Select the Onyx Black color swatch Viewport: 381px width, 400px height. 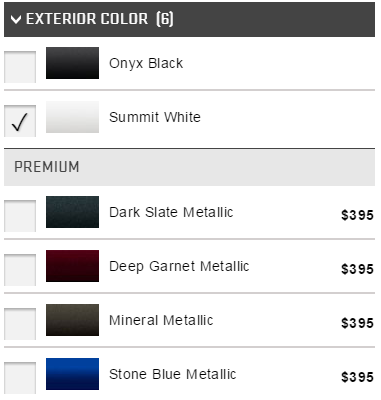coord(72,63)
